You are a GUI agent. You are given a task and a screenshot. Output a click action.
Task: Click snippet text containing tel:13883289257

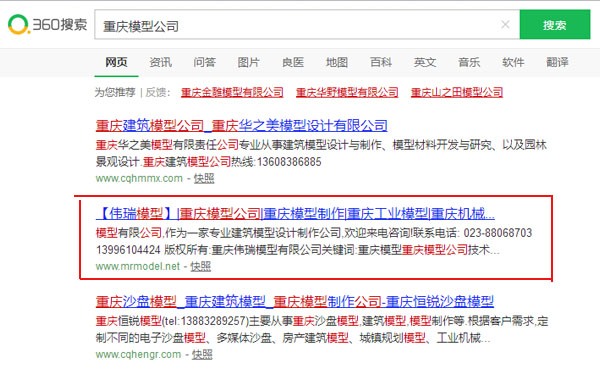pos(322,329)
